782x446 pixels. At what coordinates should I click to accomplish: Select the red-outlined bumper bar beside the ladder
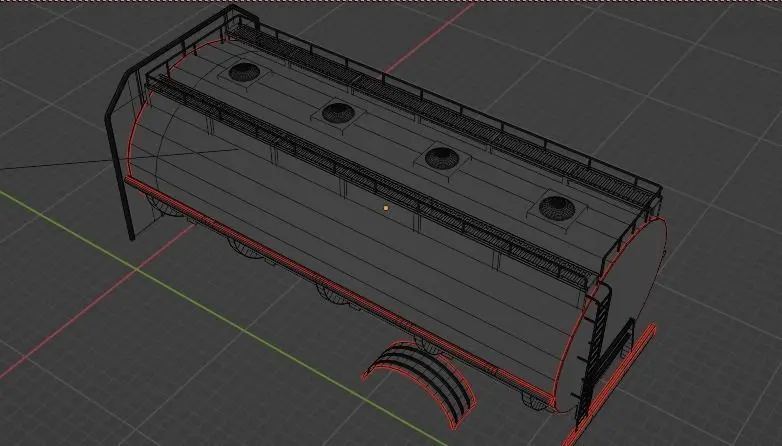[x=611, y=387]
